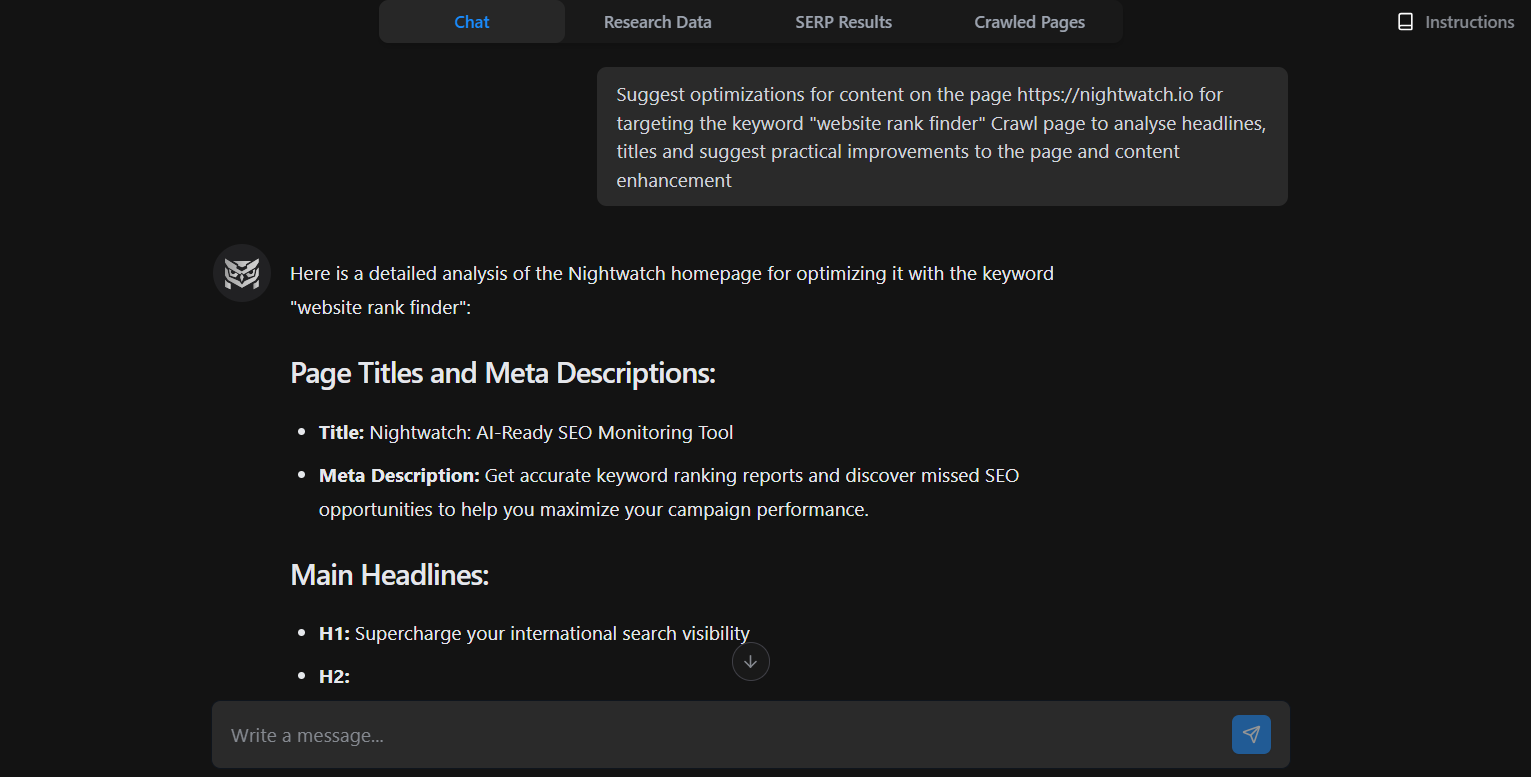Click the Page Titles and Meta Descriptions heading
The width and height of the screenshot is (1531, 777).
[503, 373]
